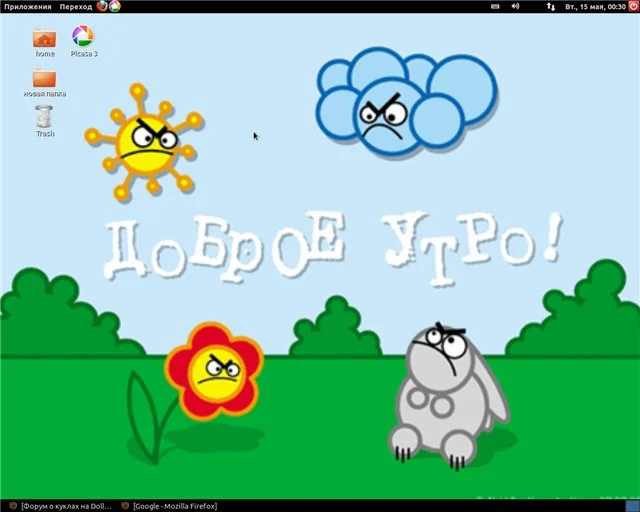Screen dimensions: 640x512
Task: Switch to Google - Mozilla Firefox window
Action: point(170,506)
